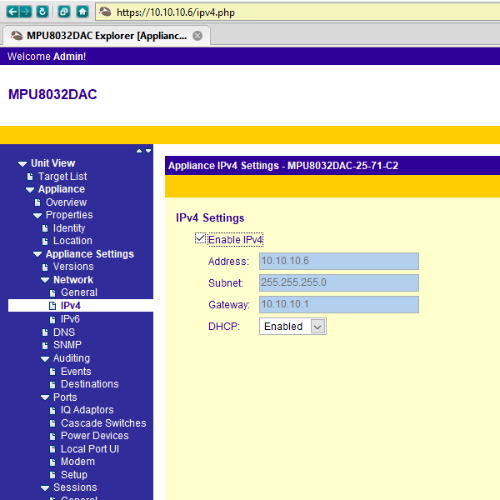Collapse the Network tree section
This screenshot has width=500, height=500.
point(45,280)
